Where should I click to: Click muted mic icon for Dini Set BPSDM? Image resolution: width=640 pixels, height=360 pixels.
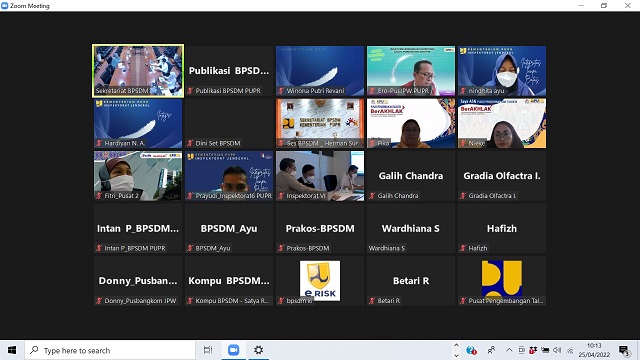tap(190, 143)
